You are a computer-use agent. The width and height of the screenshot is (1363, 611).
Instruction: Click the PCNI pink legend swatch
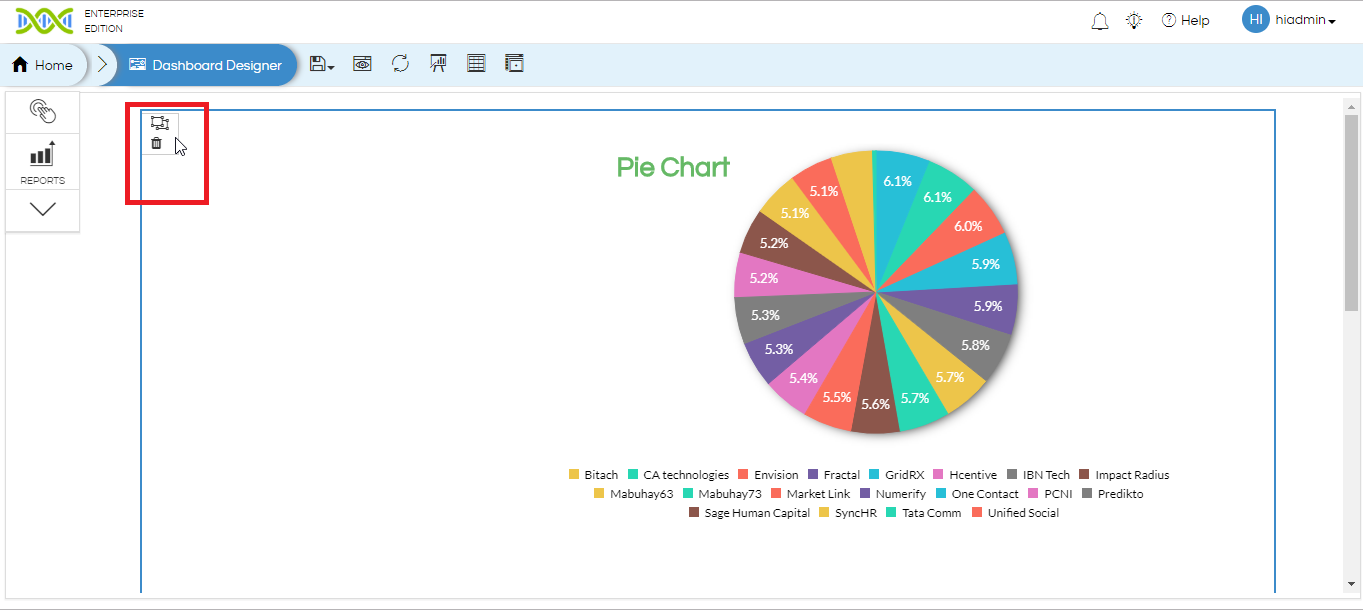[x=1033, y=494]
